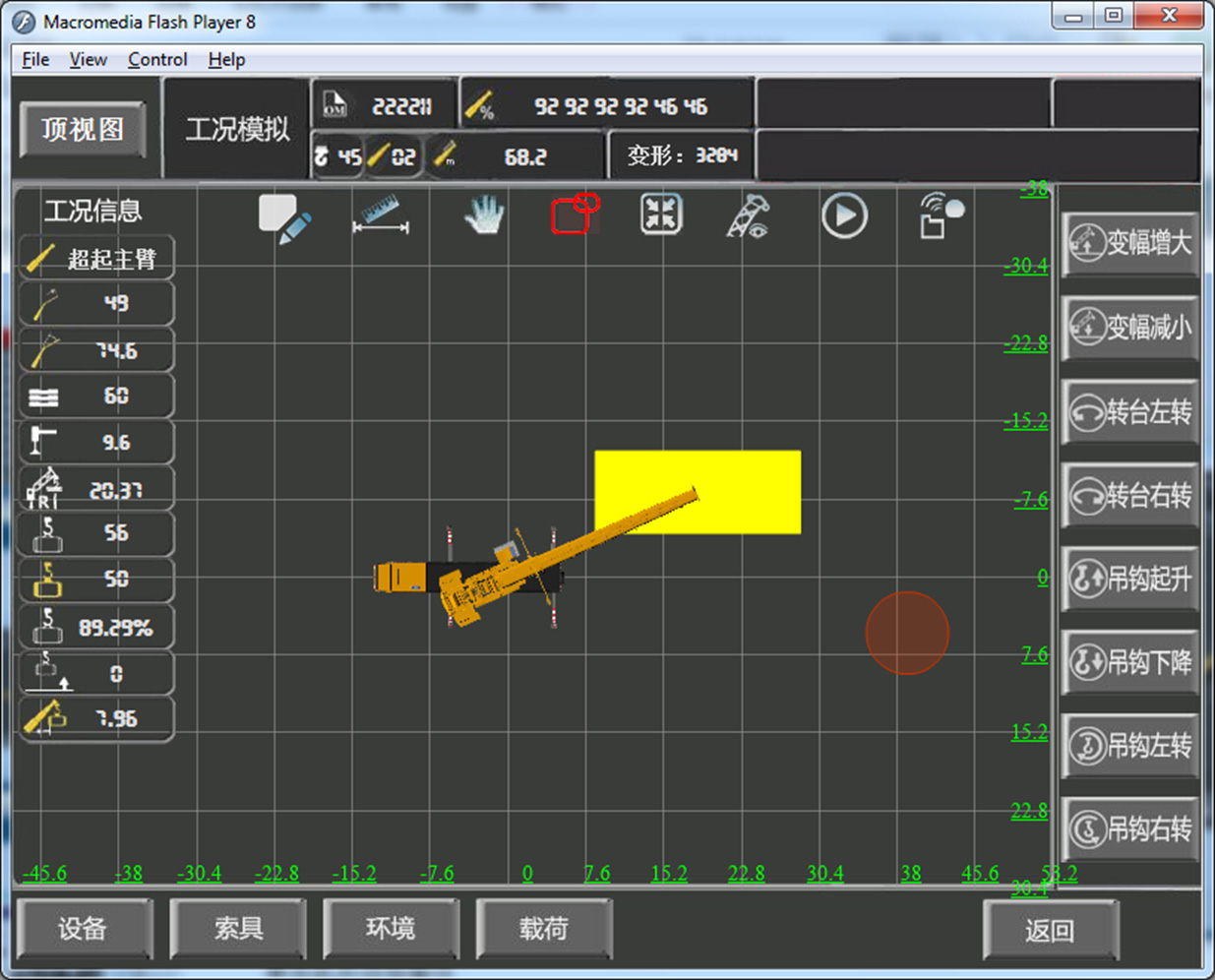Click the crane boom view icon

click(749, 216)
